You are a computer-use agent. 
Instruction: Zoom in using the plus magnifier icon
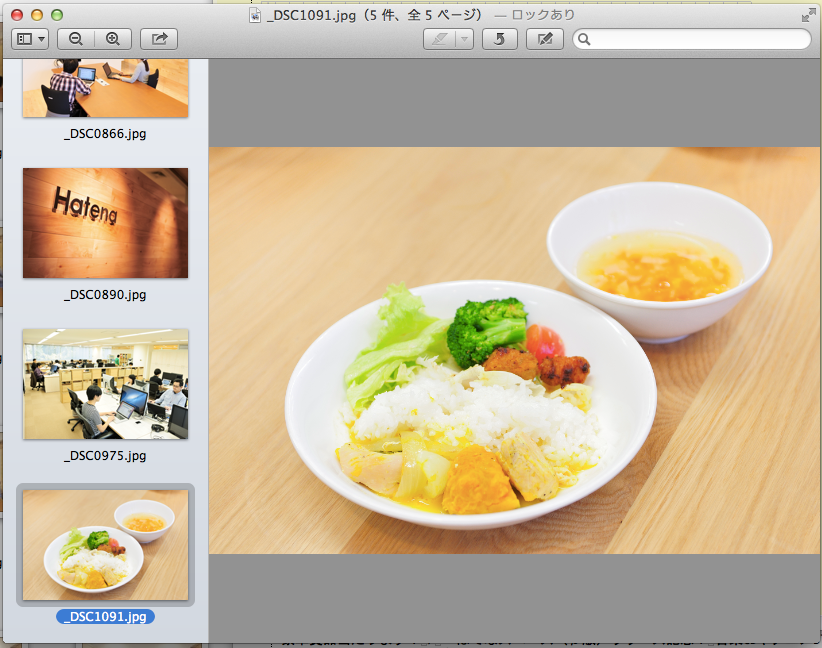click(x=112, y=39)
